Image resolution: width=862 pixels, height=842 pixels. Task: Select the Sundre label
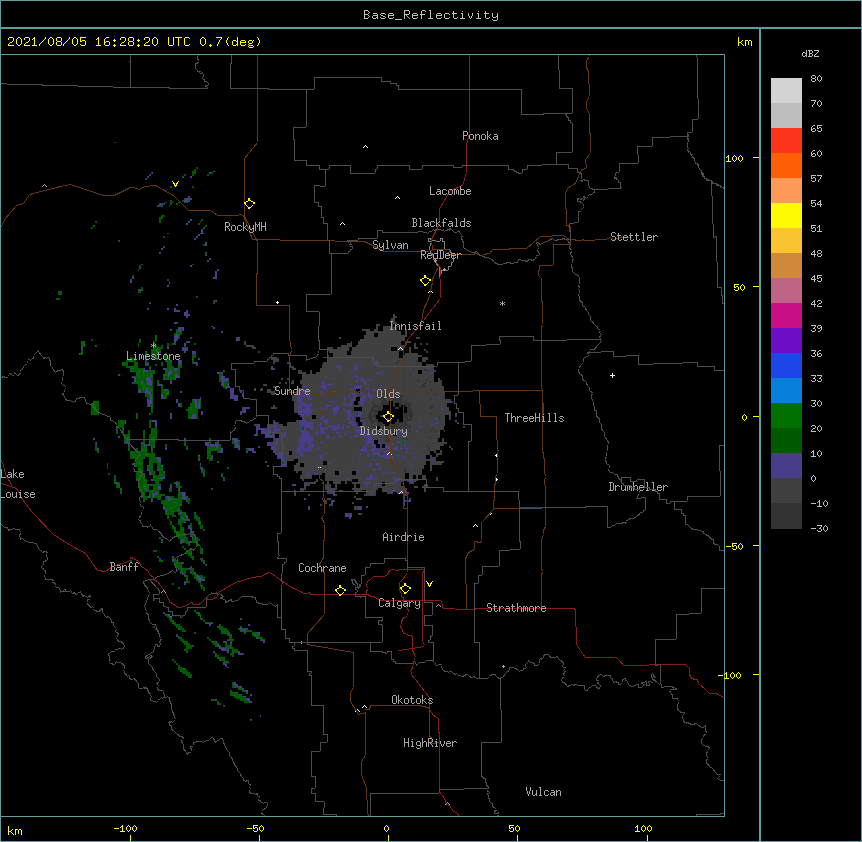(292, 391)
